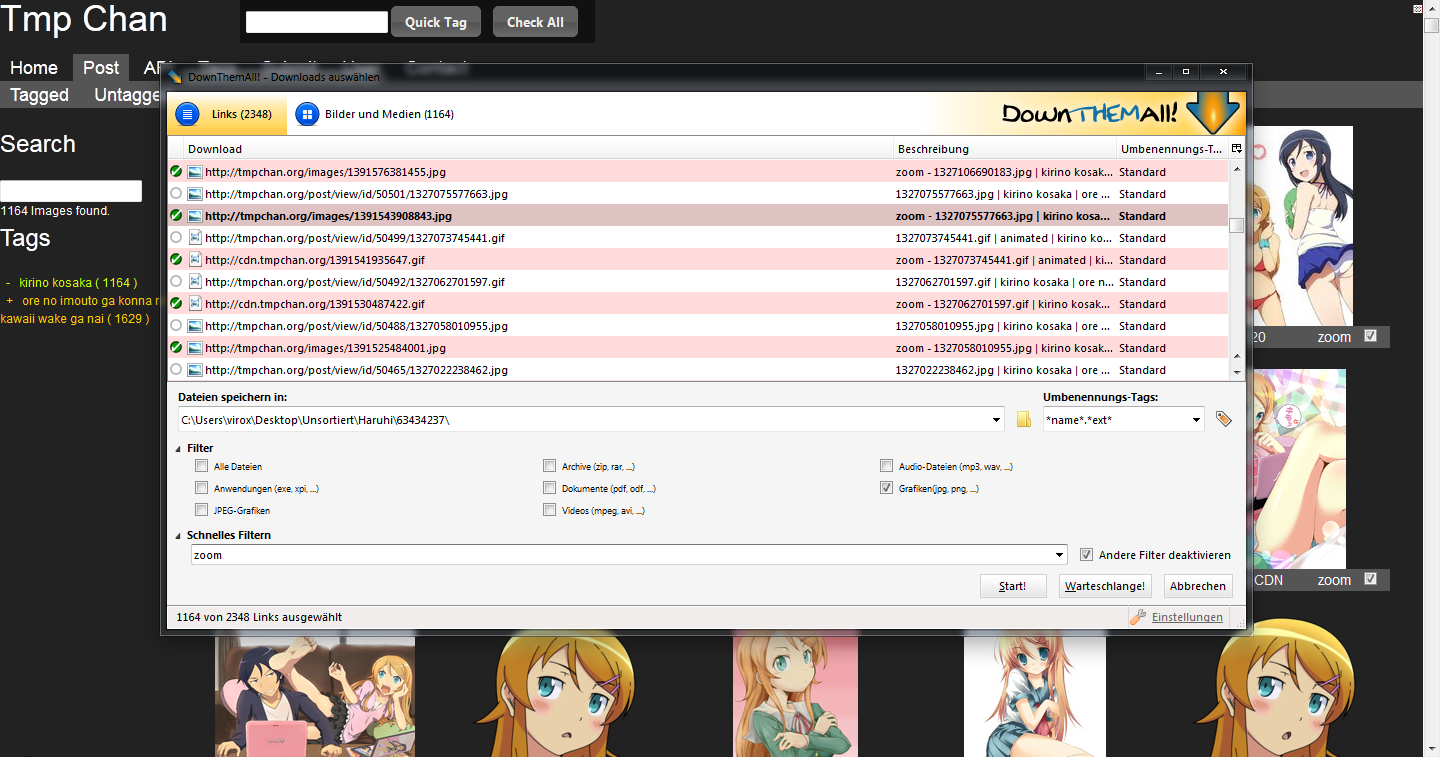Toggle the checkbox next to CDN zoom

(1370, 579)
